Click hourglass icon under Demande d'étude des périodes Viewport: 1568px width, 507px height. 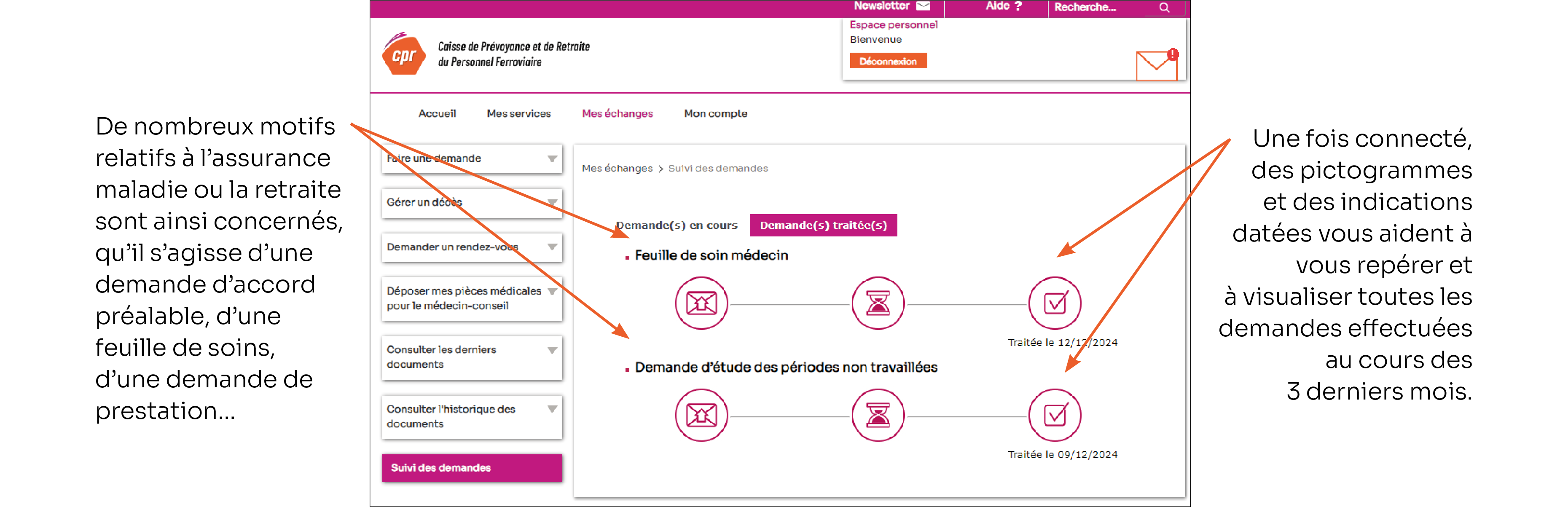coord(878,415)
